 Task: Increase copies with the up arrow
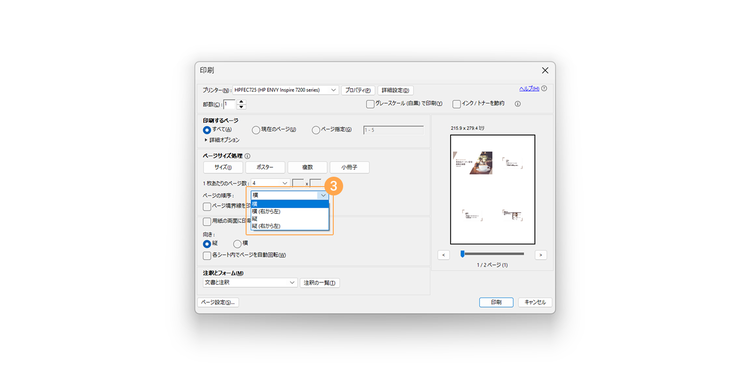click(241, 101)
